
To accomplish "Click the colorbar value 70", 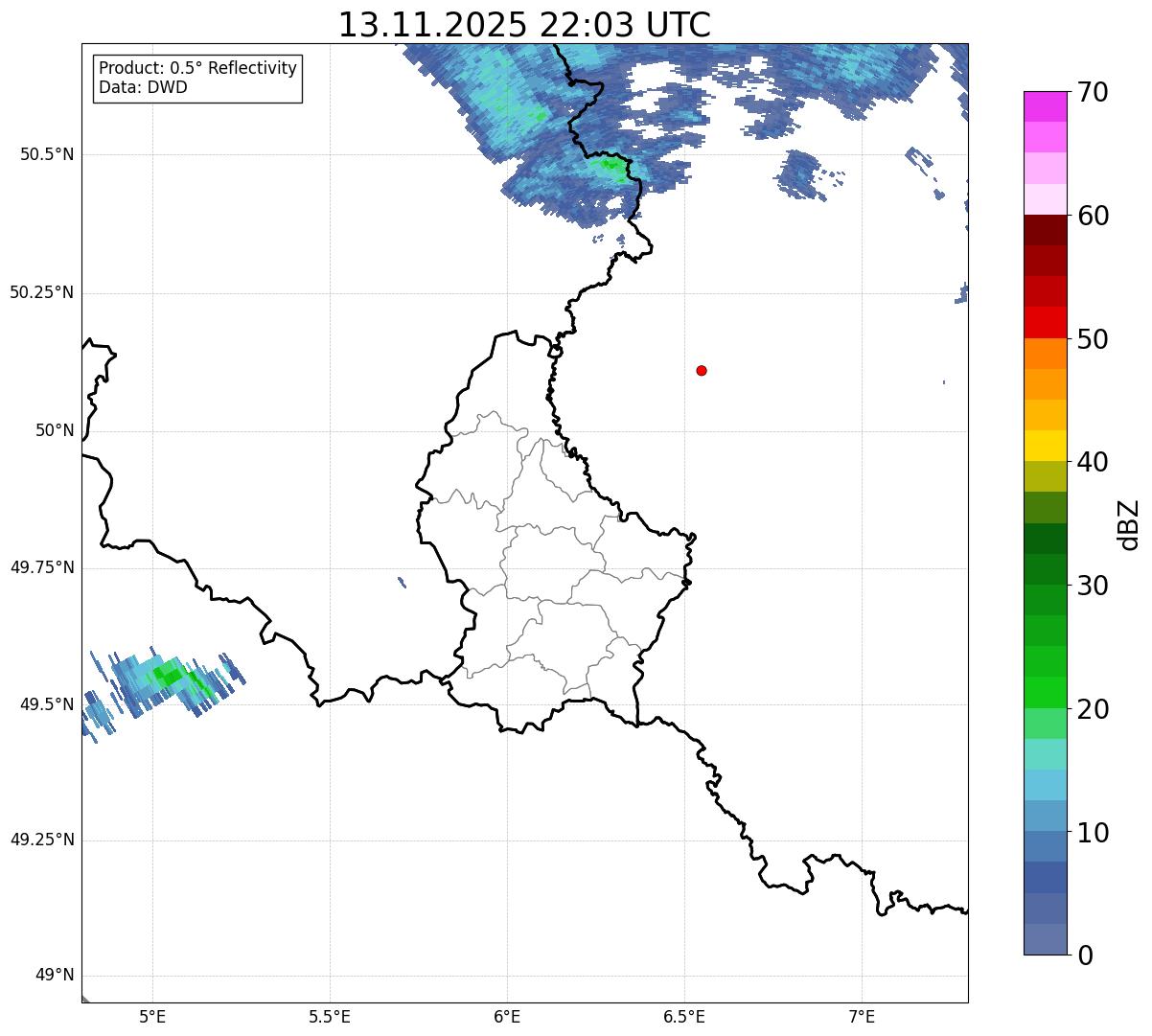I will click(1094, 92).
